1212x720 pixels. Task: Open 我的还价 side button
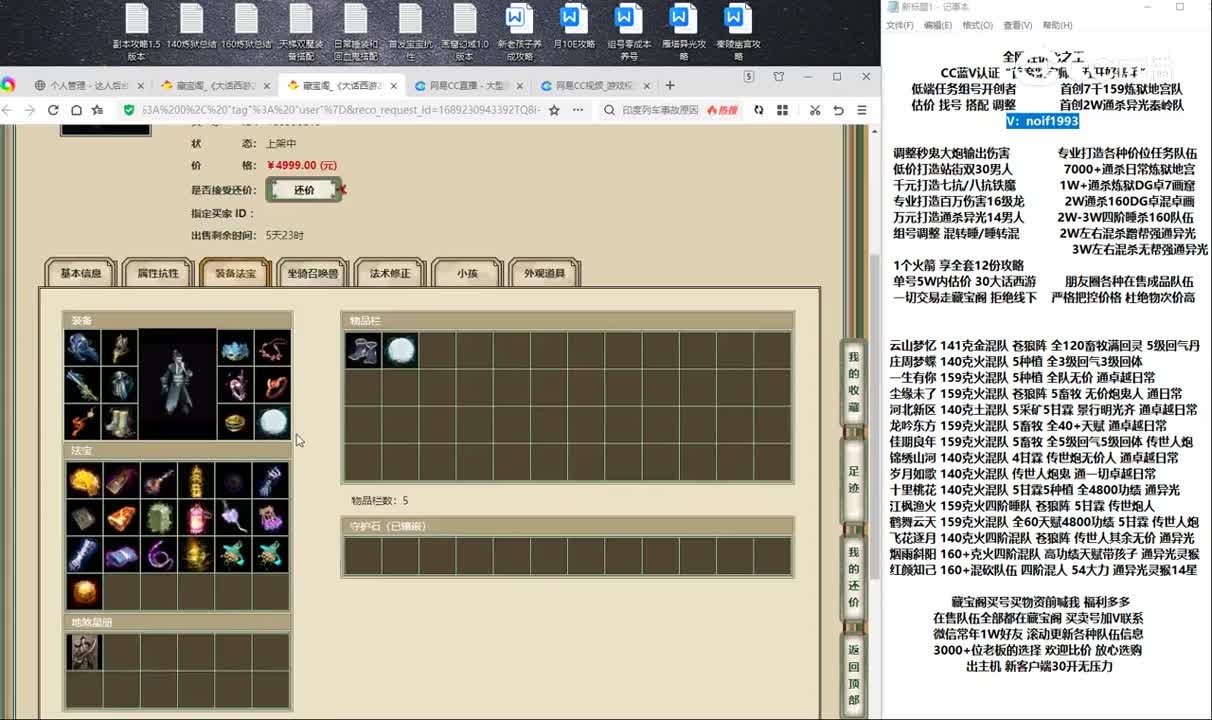click(x=854, y=577)
